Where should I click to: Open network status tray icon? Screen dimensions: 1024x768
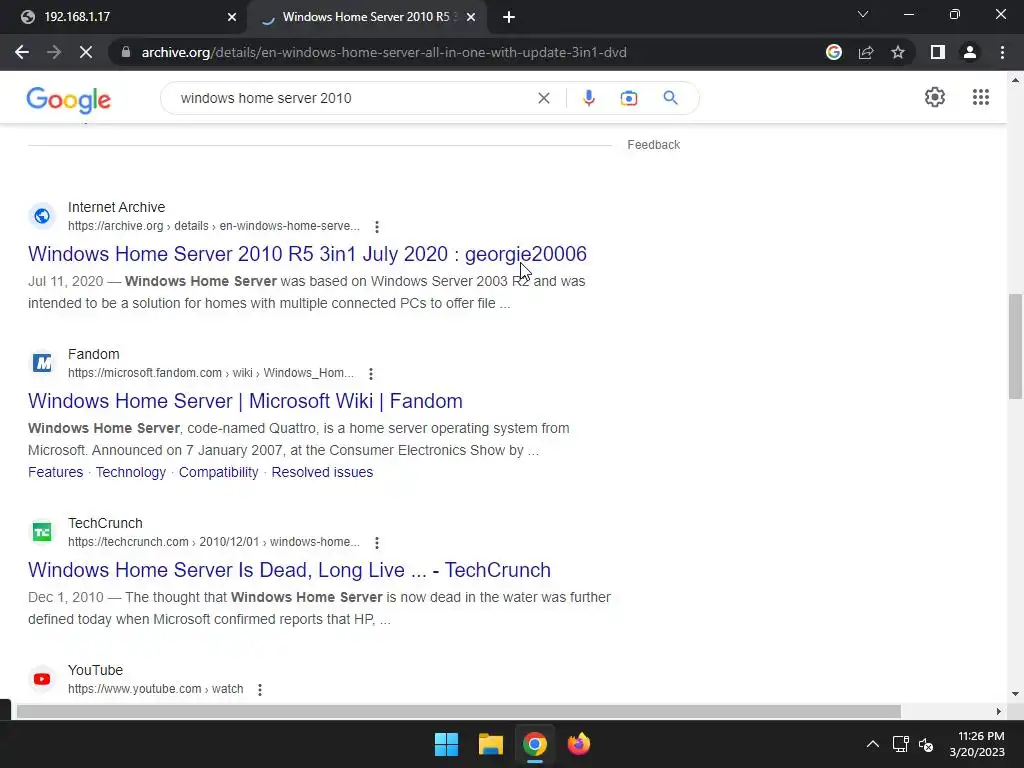tap(901, 744)
